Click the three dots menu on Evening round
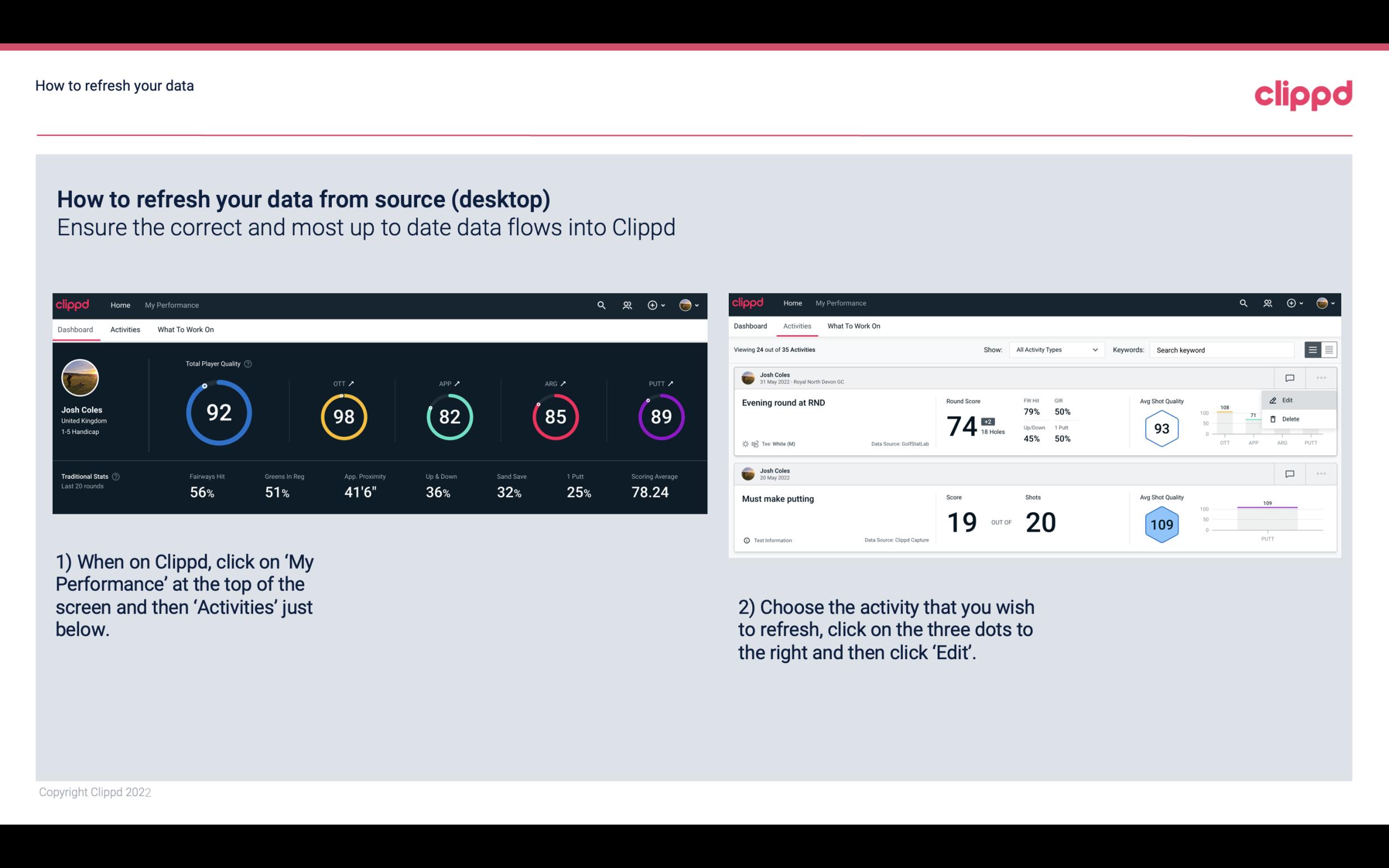Viewport: 1389px width, 868px height. [1321, 378]
